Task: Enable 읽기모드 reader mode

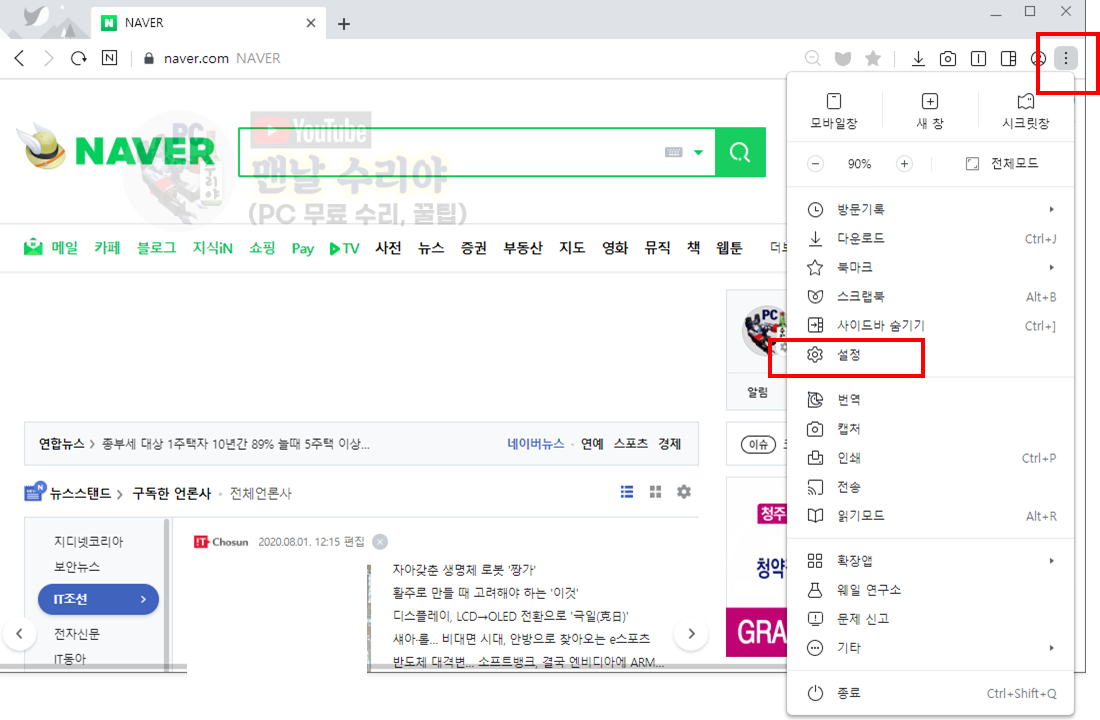Action: click(x=931, y=516)
